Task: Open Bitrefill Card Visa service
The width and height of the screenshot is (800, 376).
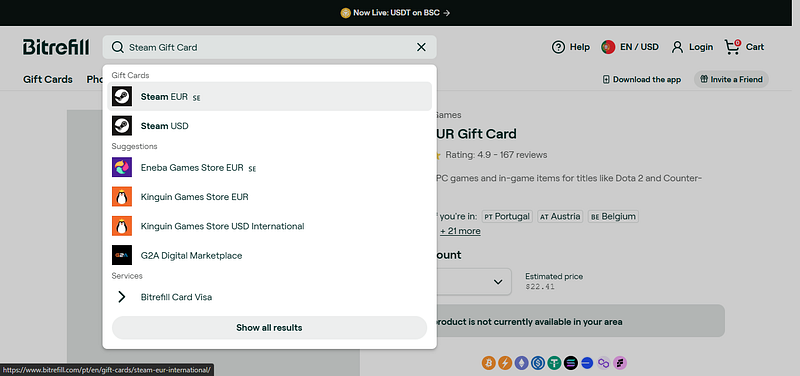Action: click(269, 297)
